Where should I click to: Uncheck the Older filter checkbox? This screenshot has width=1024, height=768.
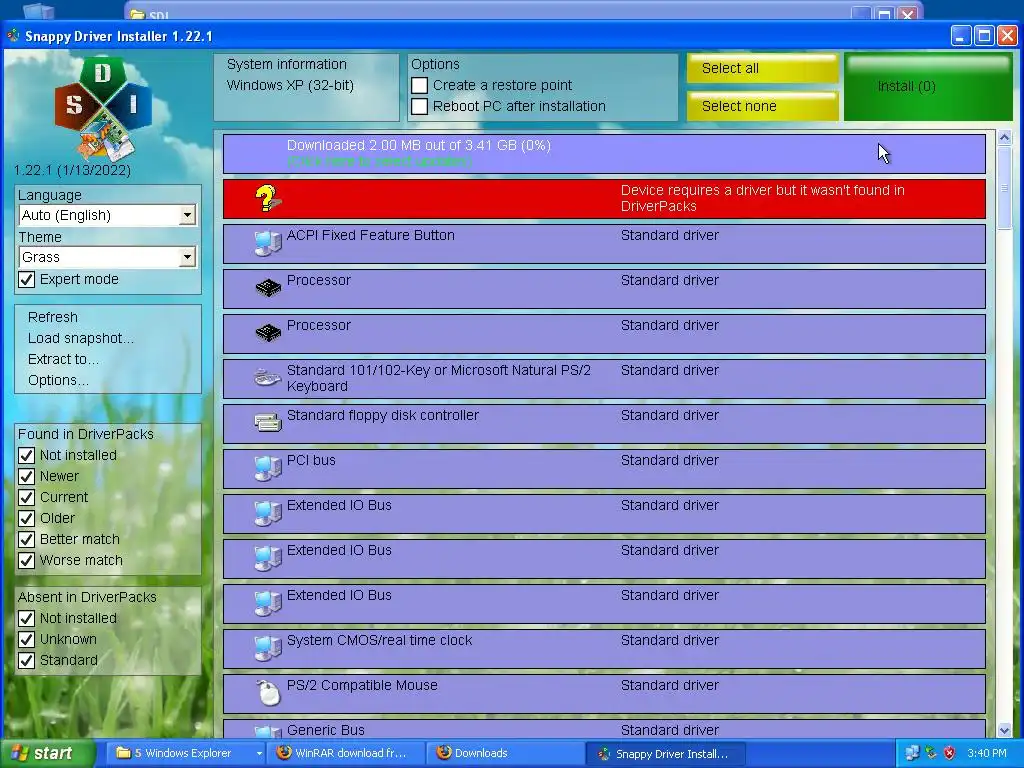point(27,519)
